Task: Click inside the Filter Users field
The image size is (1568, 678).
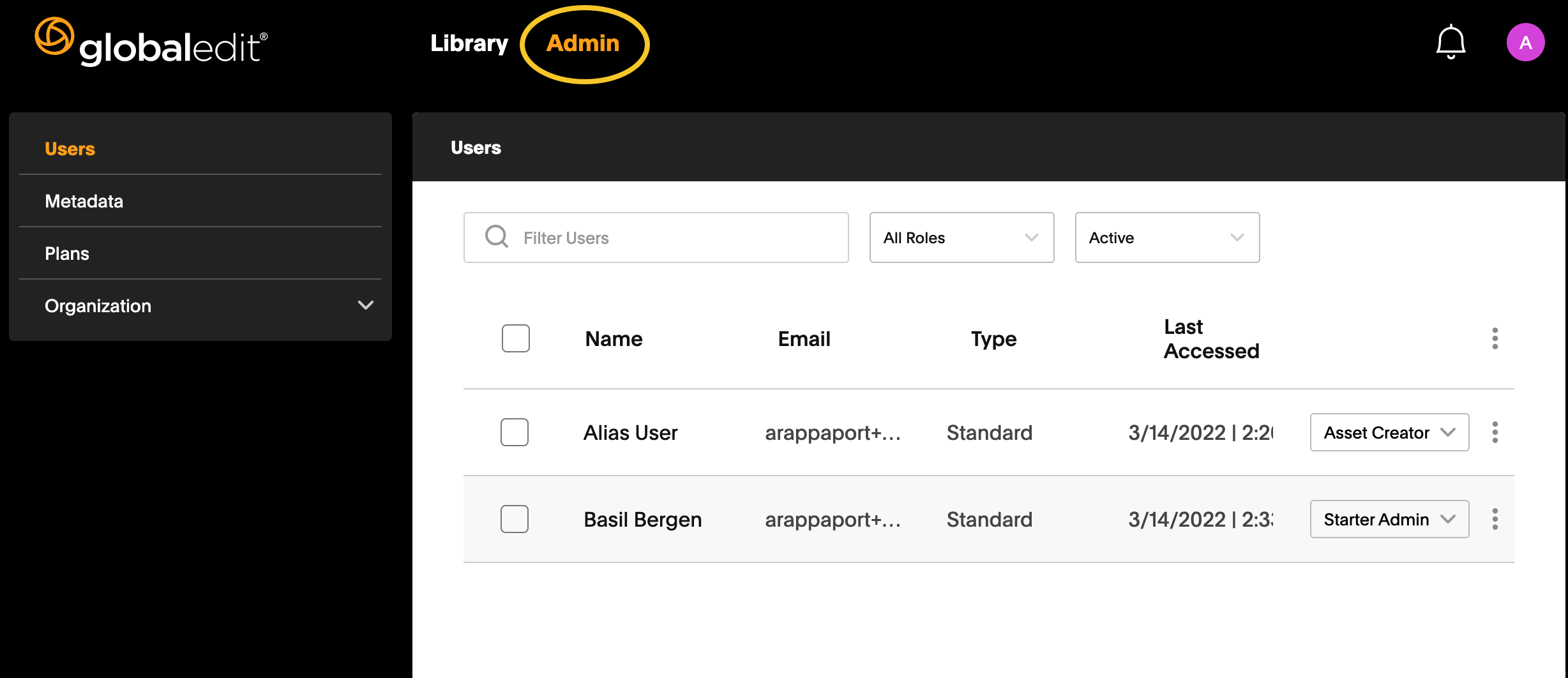Action: (656, 237)
